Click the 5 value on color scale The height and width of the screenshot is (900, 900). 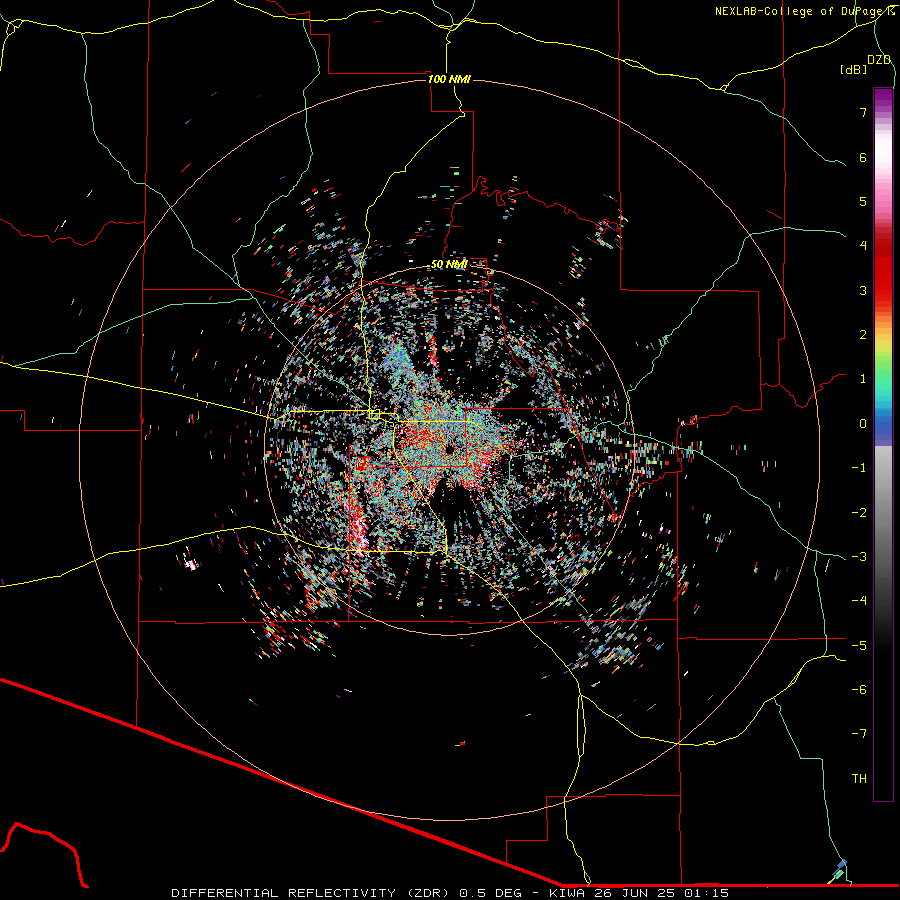pyautogui.click(x=863, y=201)
